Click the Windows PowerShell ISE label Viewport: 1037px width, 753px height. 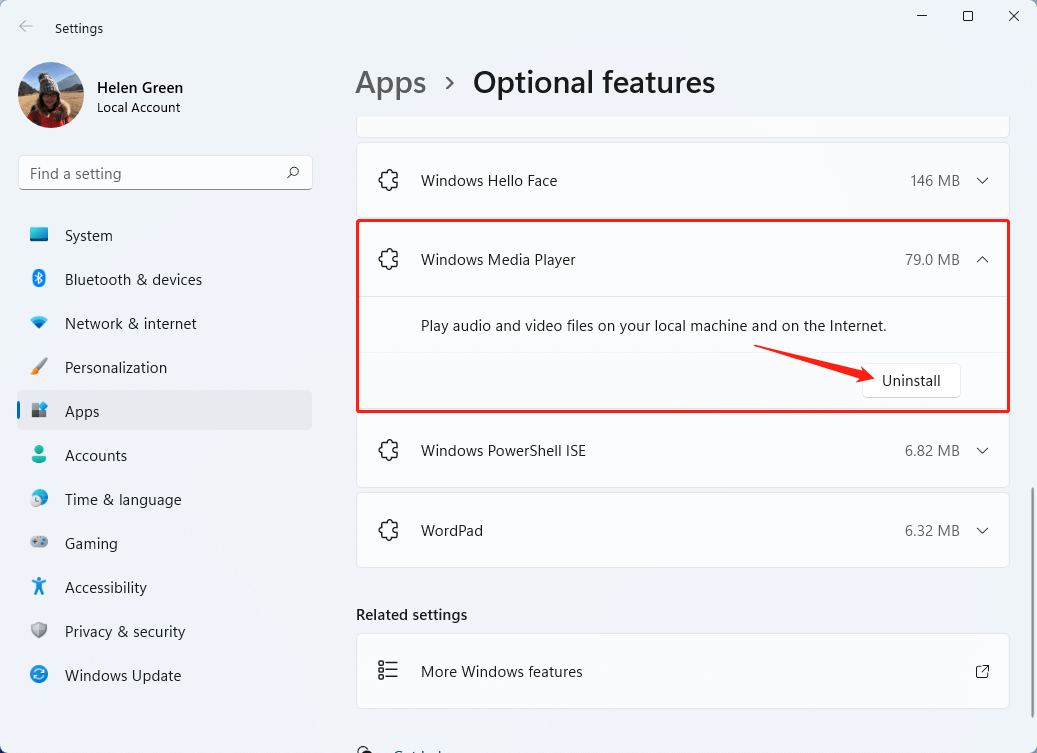click(503, 451)
